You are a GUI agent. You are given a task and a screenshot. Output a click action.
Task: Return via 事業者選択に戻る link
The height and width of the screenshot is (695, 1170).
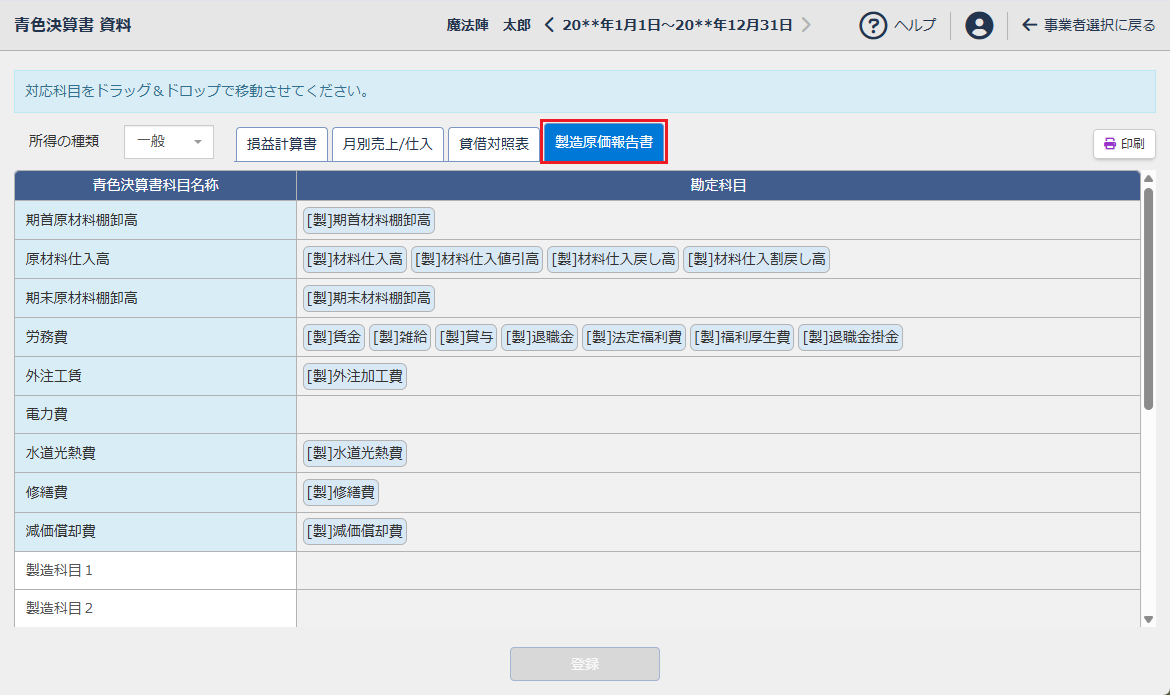click(1088, 25)
